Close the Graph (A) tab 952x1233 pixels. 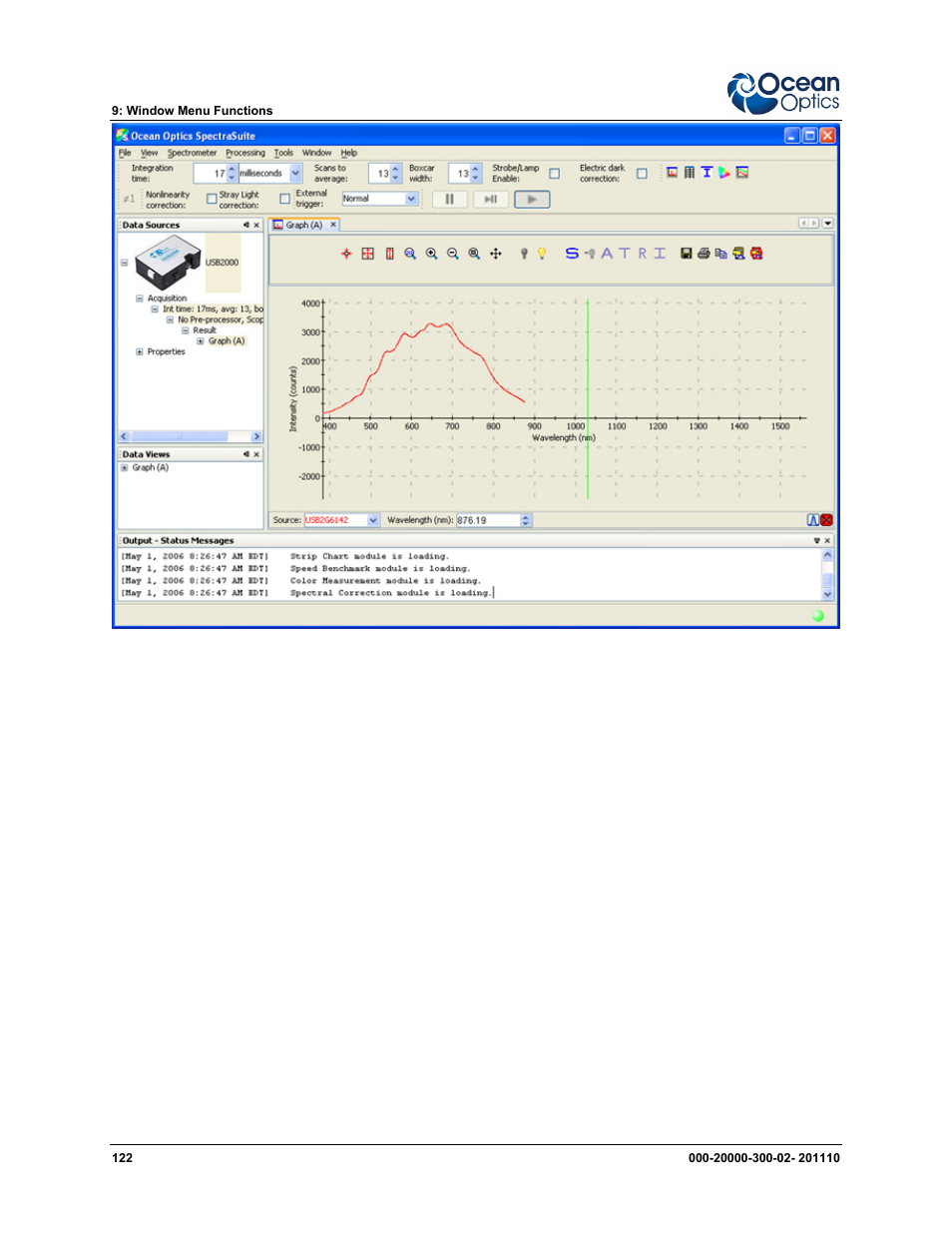333,225
